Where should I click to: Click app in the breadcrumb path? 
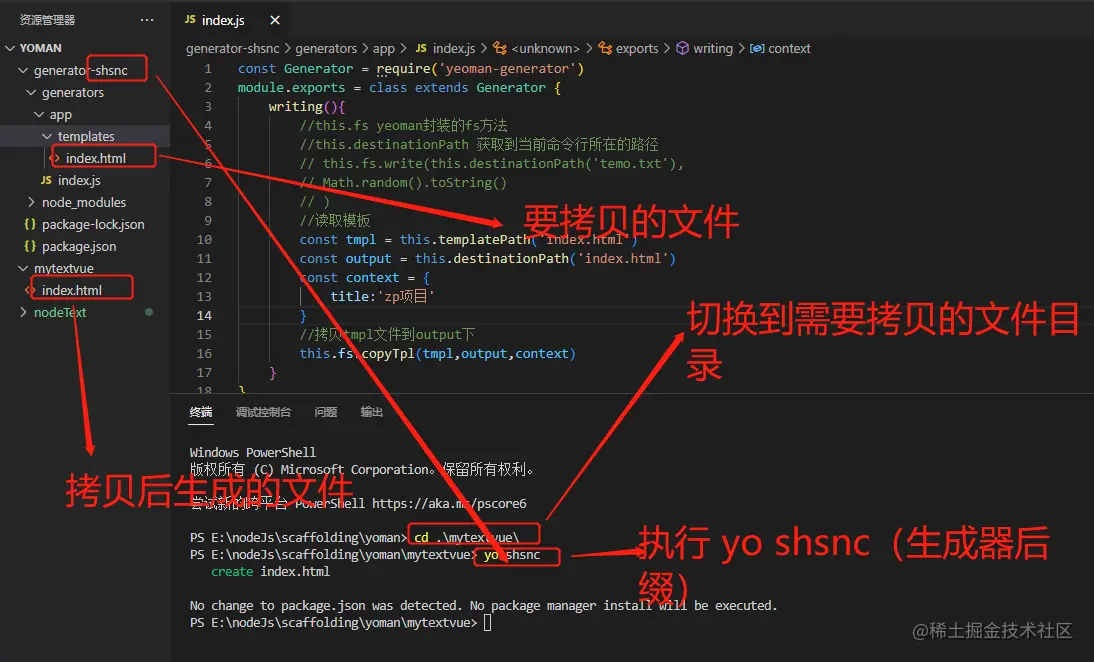(x=384, y=48)
